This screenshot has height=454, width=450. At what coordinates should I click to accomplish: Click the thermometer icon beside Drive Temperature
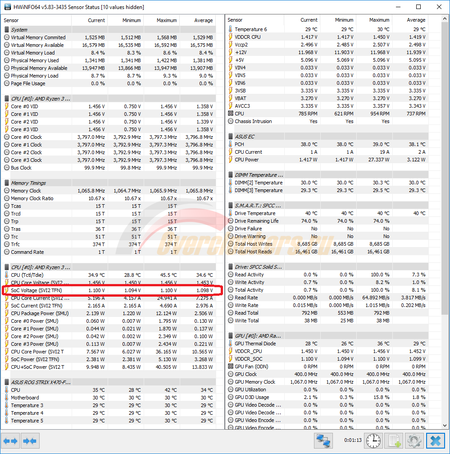pyautogui.click(x=231, y=213)
